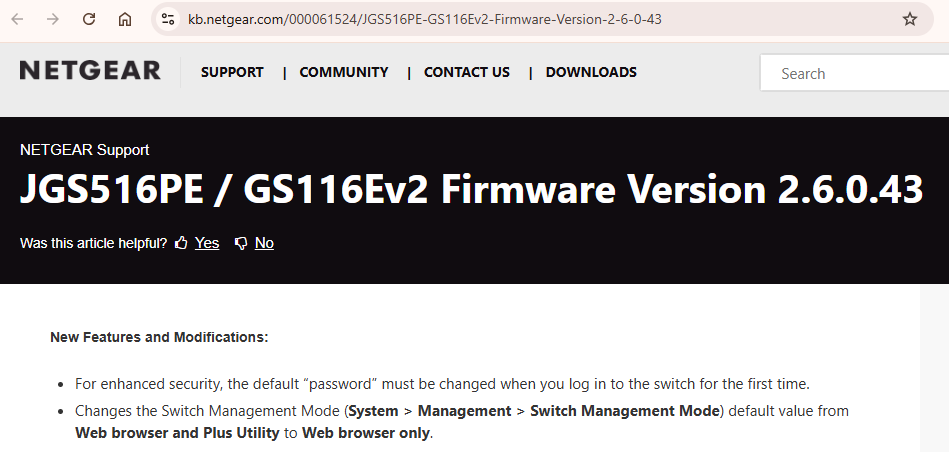Select No for article helpfulness
The image size is (949, 452).
click(264, 243)
